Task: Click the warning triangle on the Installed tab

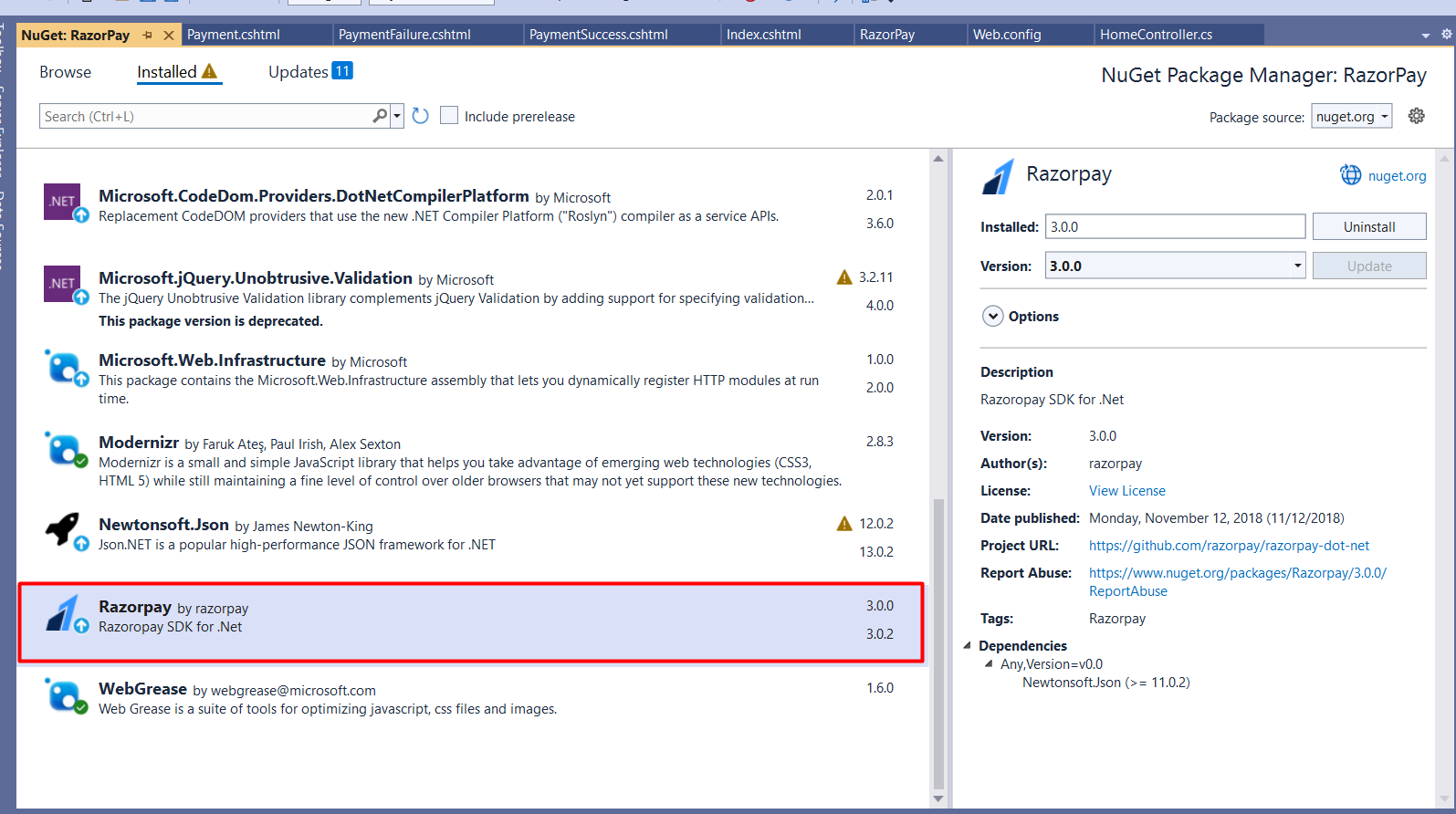Action: click(x=209, y=71)
